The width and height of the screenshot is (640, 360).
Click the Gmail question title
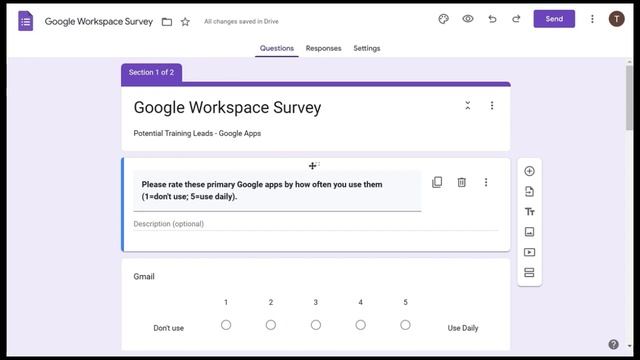tap(144, 276)
